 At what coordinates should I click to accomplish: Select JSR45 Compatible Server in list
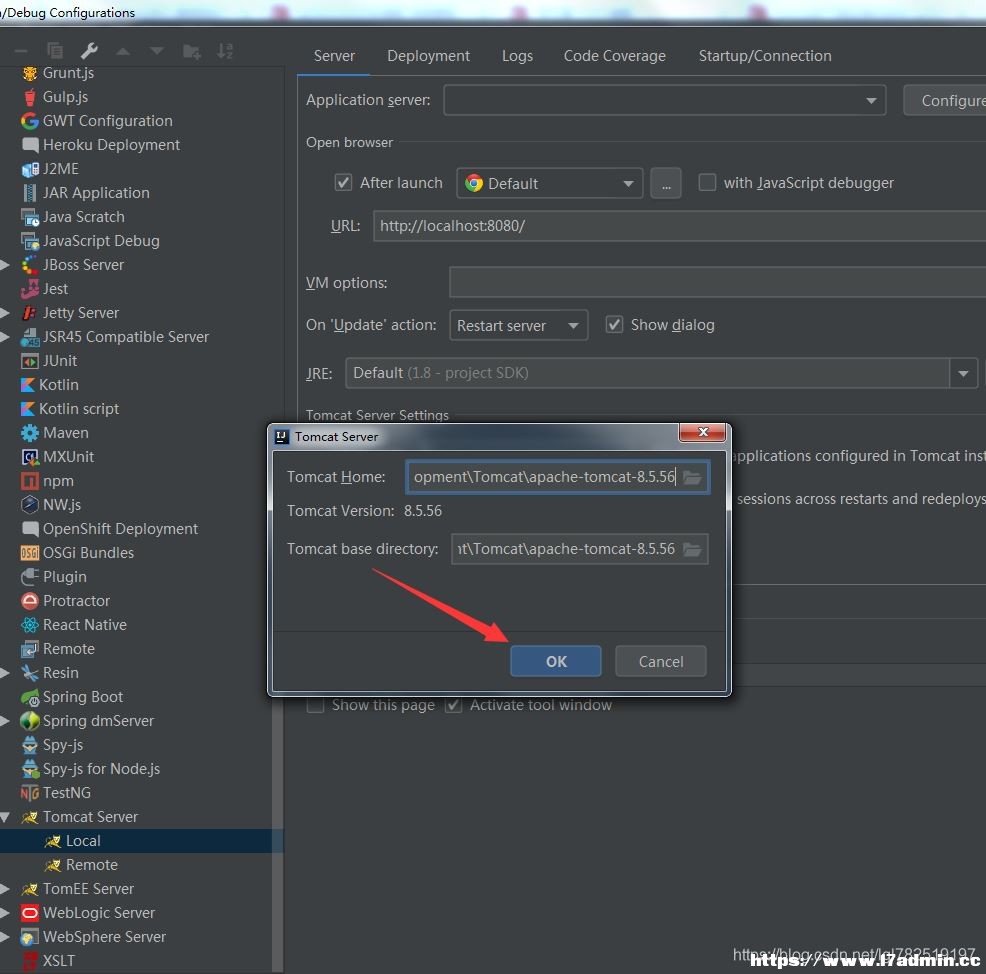[x=125, y=337]
